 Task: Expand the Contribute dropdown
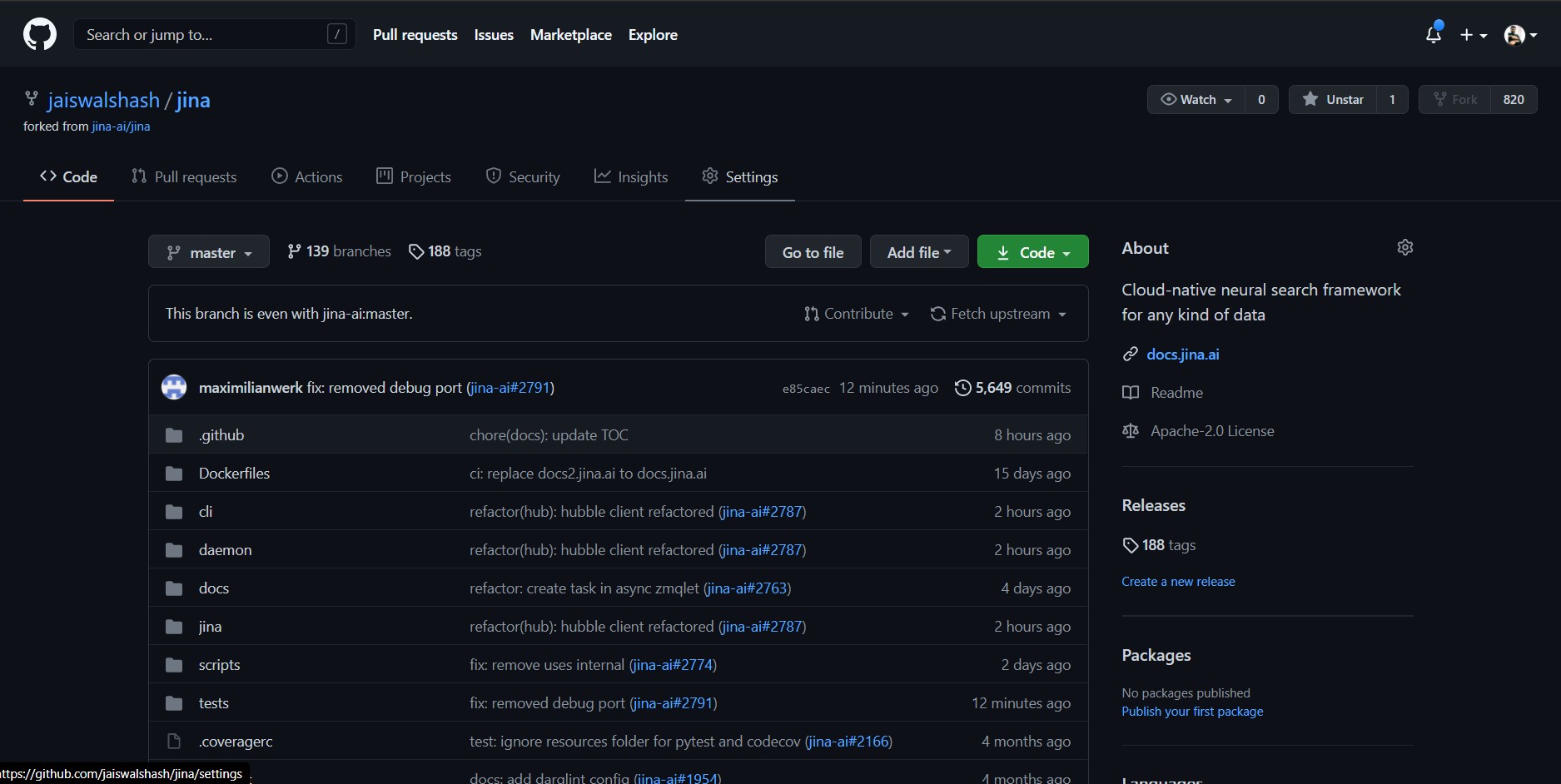click(857, 314)
